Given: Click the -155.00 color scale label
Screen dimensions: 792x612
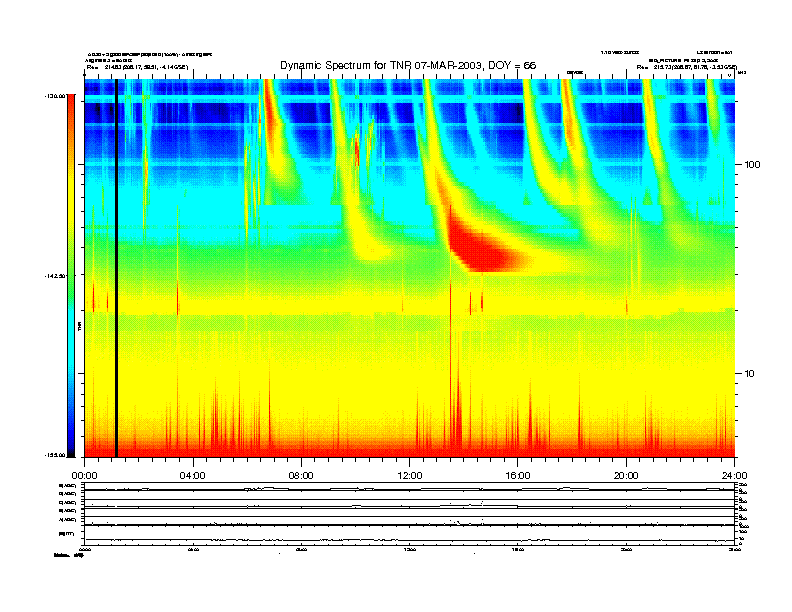Looking at the screenshot, I should tap(55, 455).
